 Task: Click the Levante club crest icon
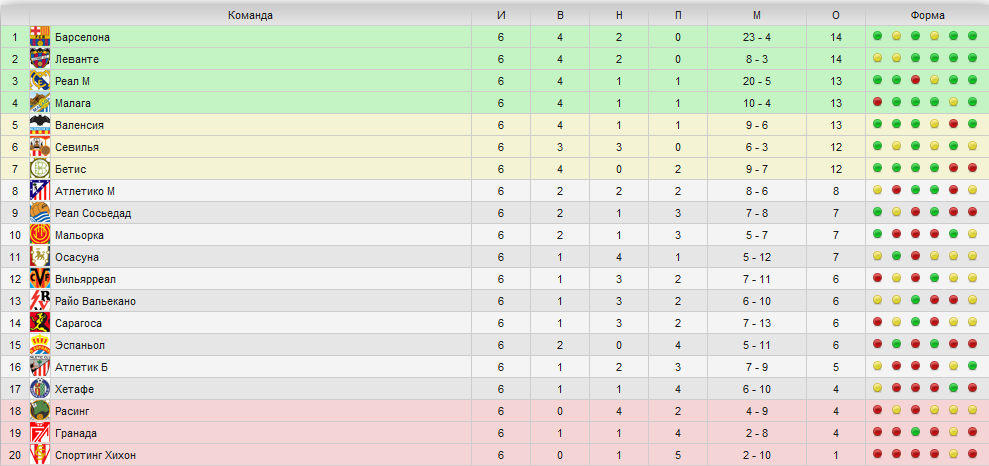(x=40, y=59)
